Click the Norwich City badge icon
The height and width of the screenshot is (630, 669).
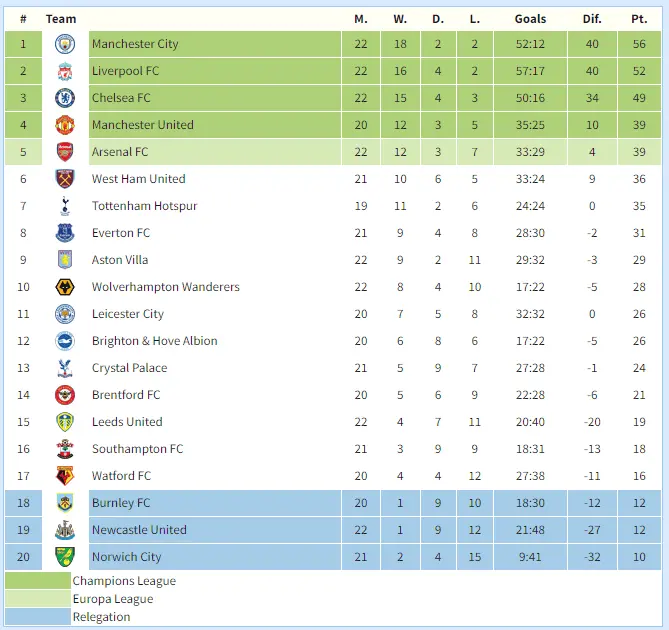65,557
